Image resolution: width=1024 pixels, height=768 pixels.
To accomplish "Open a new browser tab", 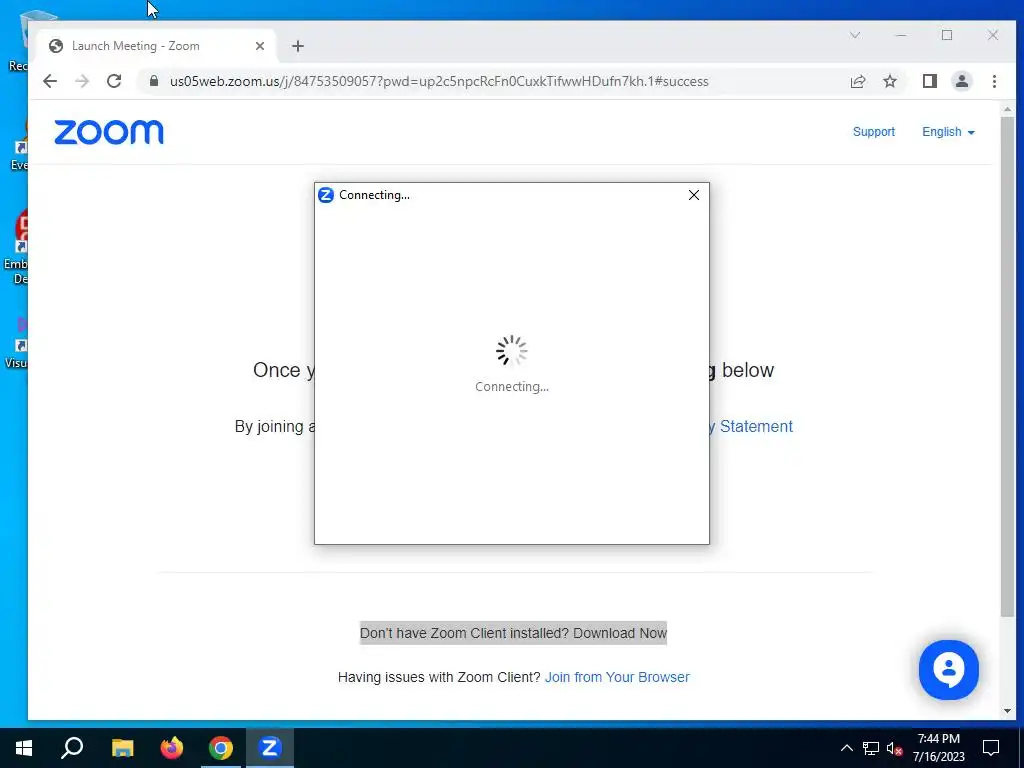I will tap(298, 46).
